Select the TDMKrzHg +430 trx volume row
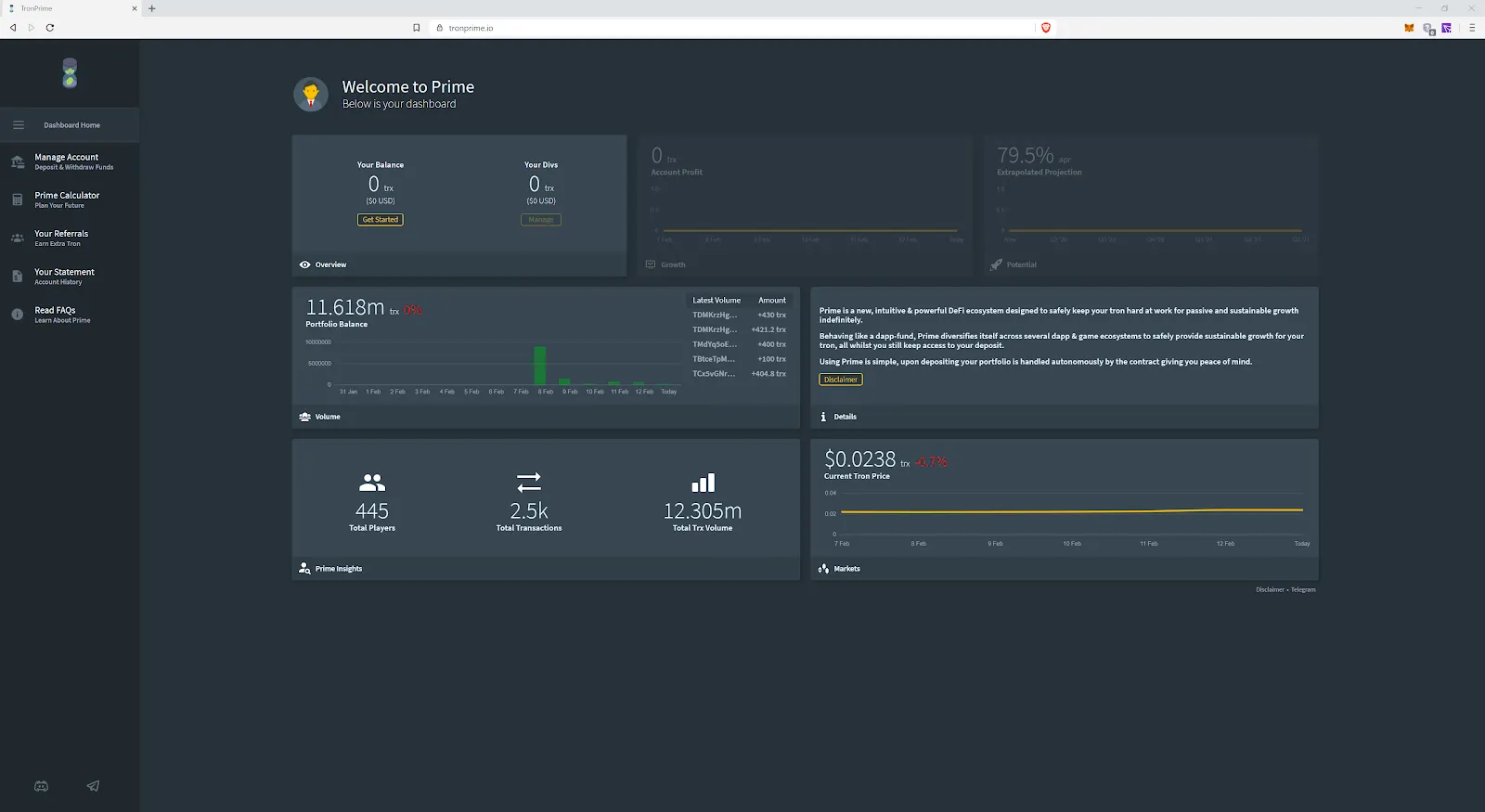 pos(739,315)
